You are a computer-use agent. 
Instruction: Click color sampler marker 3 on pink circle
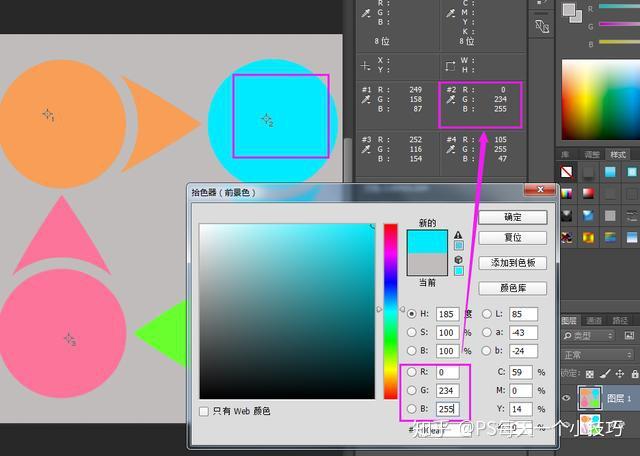pos(70,339)
